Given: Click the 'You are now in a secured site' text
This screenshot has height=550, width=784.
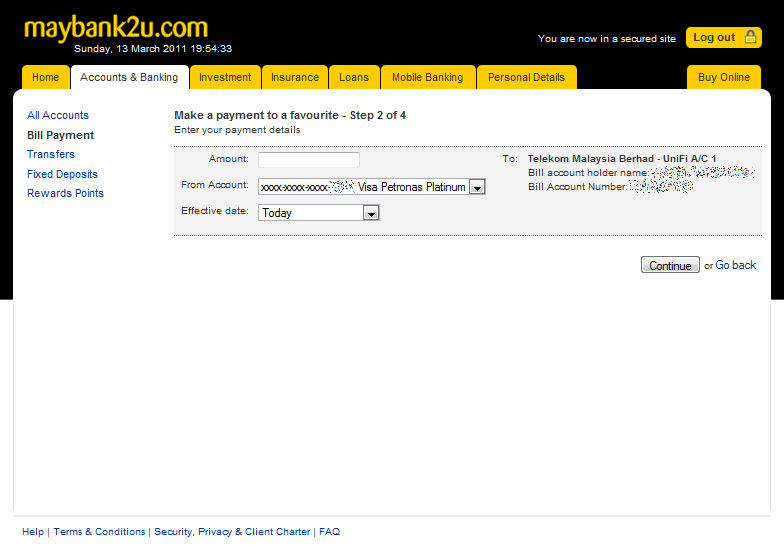Looking at the screenshot, I should [x=606, y=38].
